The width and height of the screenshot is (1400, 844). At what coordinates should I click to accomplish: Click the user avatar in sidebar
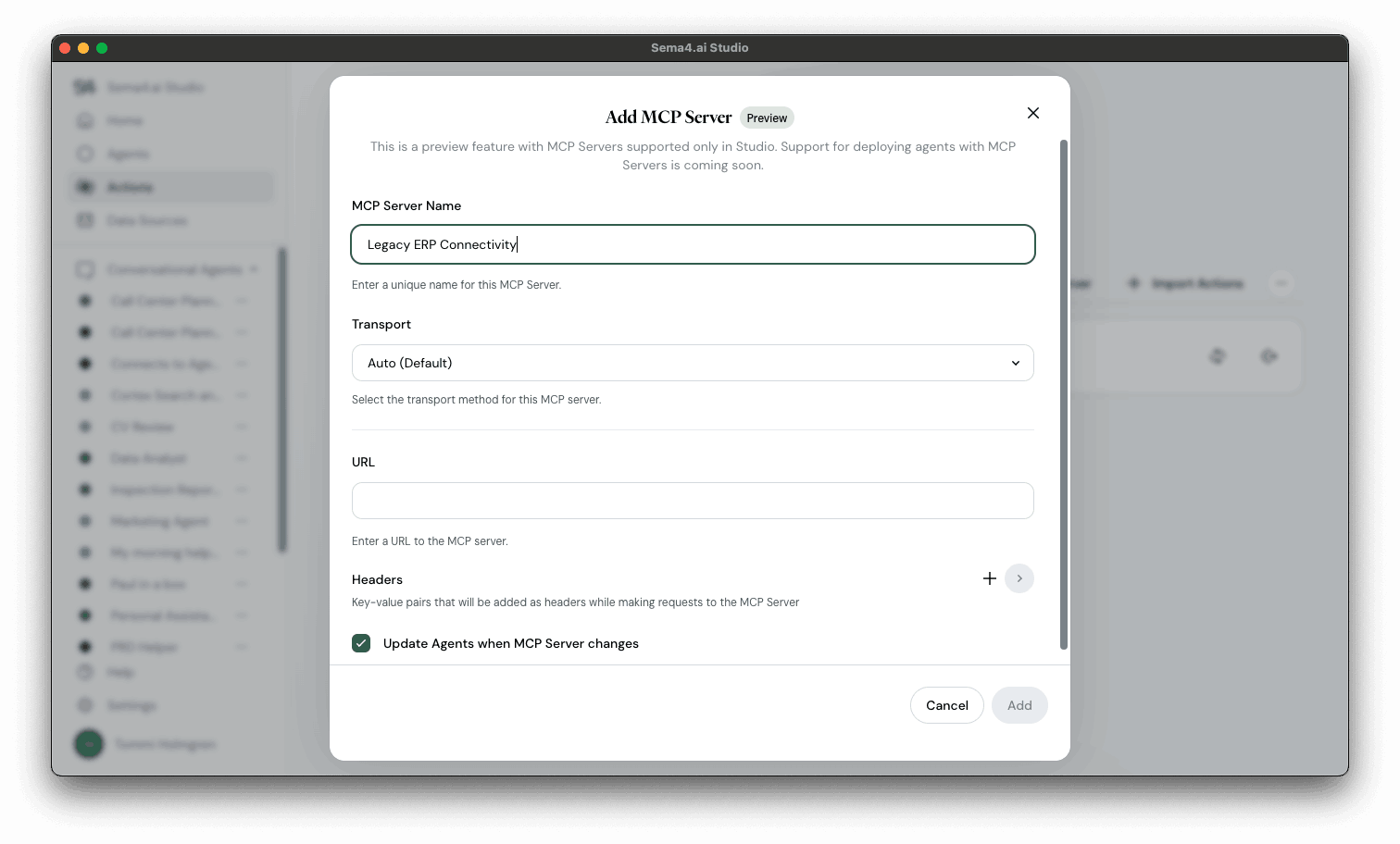(89, 744)
